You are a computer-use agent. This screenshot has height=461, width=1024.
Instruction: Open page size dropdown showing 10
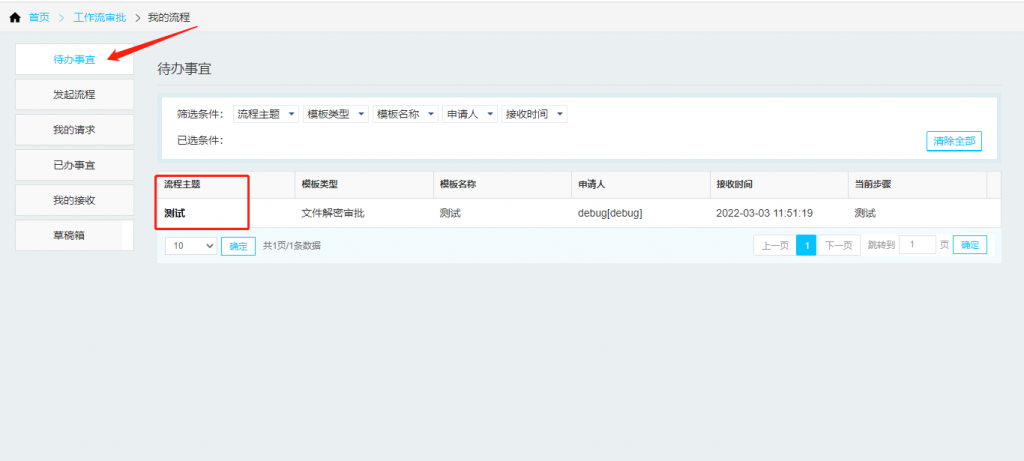pyautogui.click(x=191, y=246)
